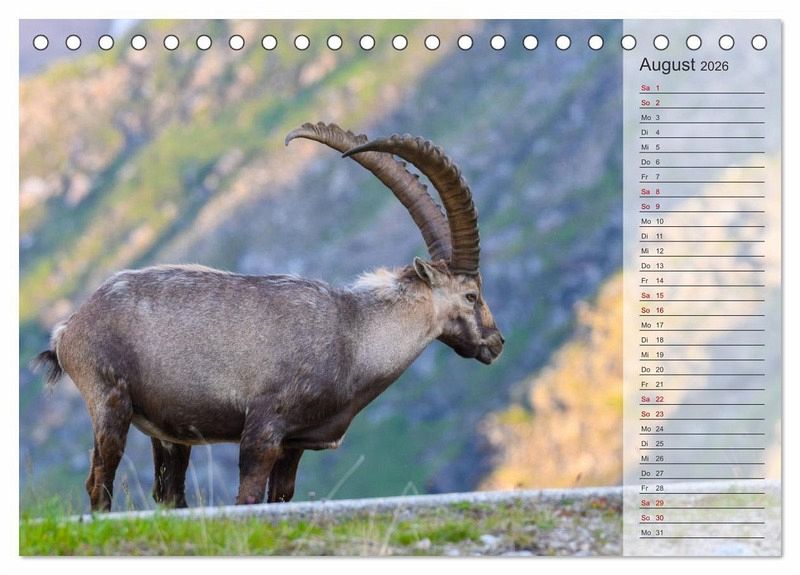Select the 'Sa 1' date row
The image size is (800, 575).
pos(701,88)
